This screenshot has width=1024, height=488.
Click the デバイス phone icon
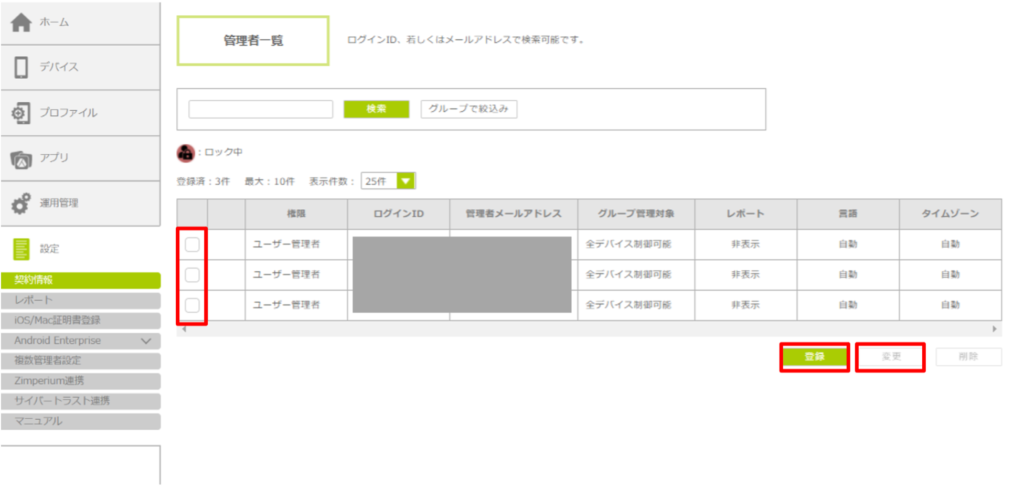pyautogui.click(x=20, y=68)
